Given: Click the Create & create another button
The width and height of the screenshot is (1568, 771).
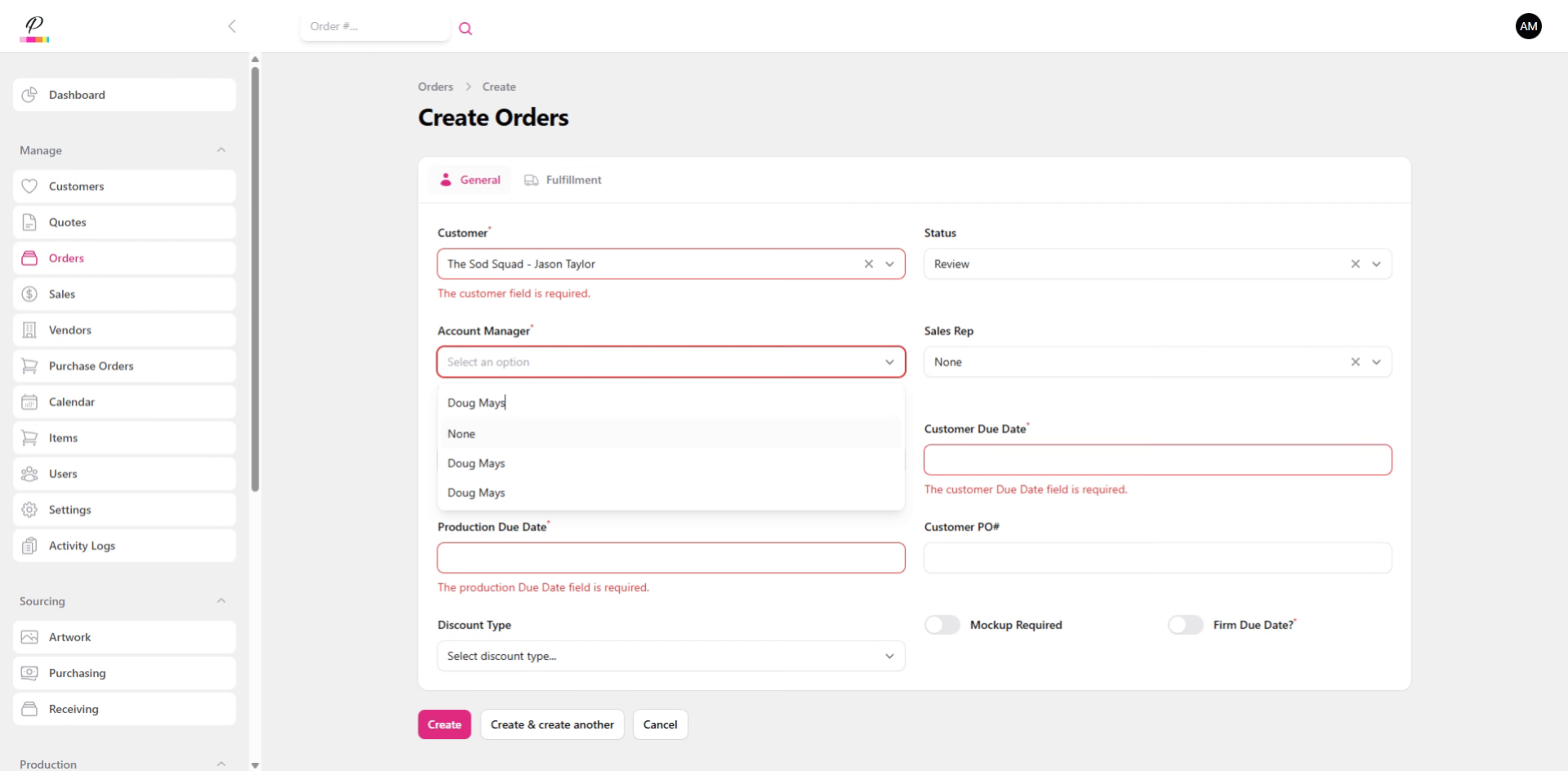Looking at the screenshot, I should tap(551, 724).
